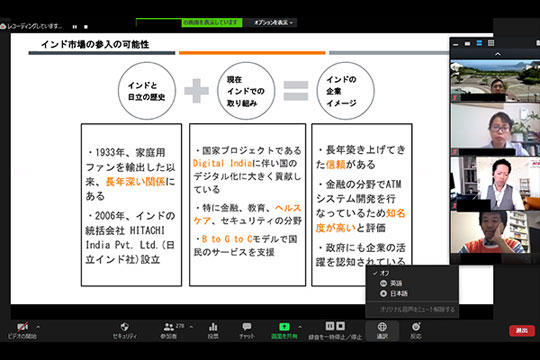Open the Chat bubble icon
The height and width of the screenshot is (360, 540).
tap(247, 327)
